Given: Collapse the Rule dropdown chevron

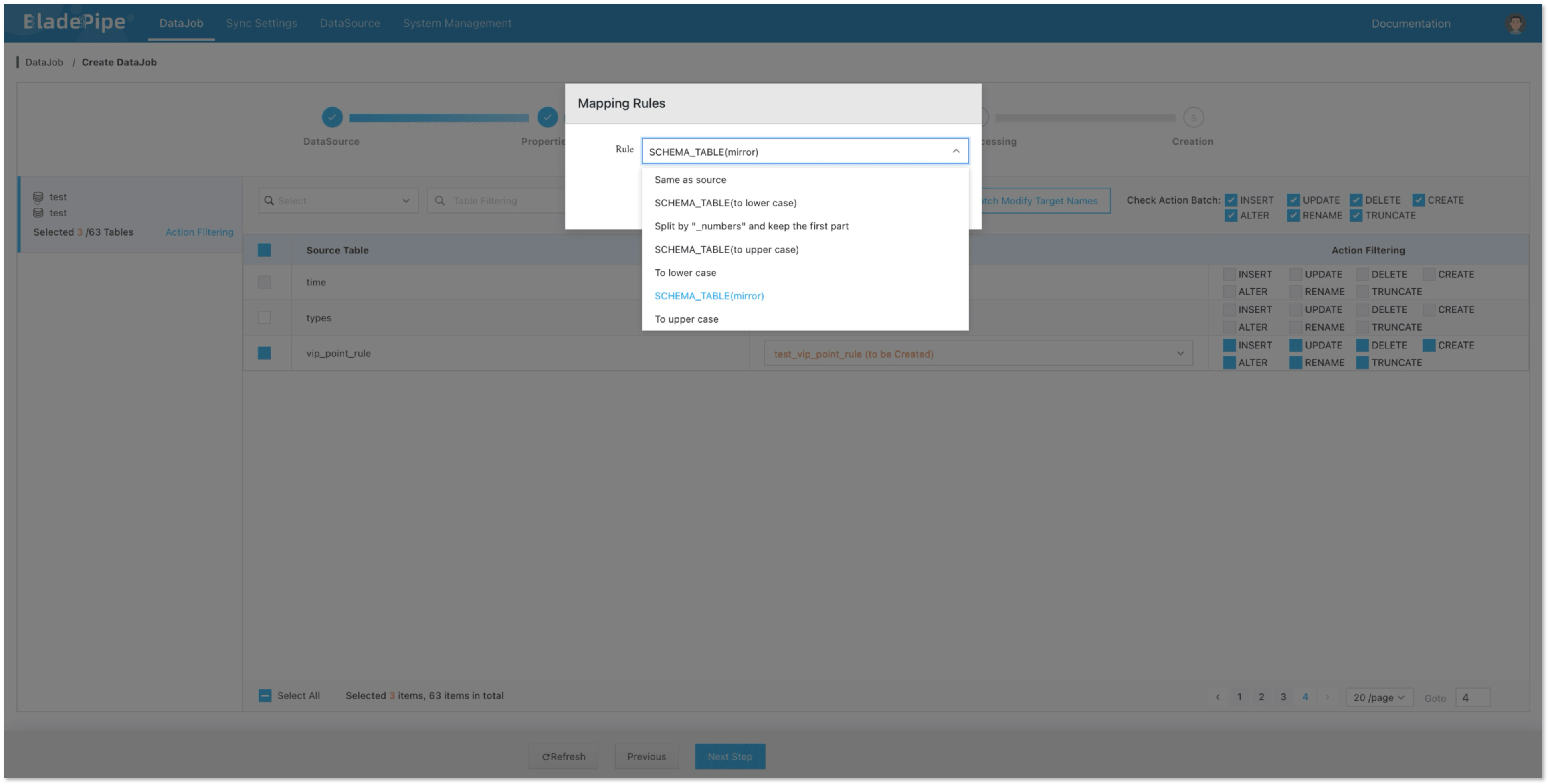Looking at the screenshot, I should (956, 152).
